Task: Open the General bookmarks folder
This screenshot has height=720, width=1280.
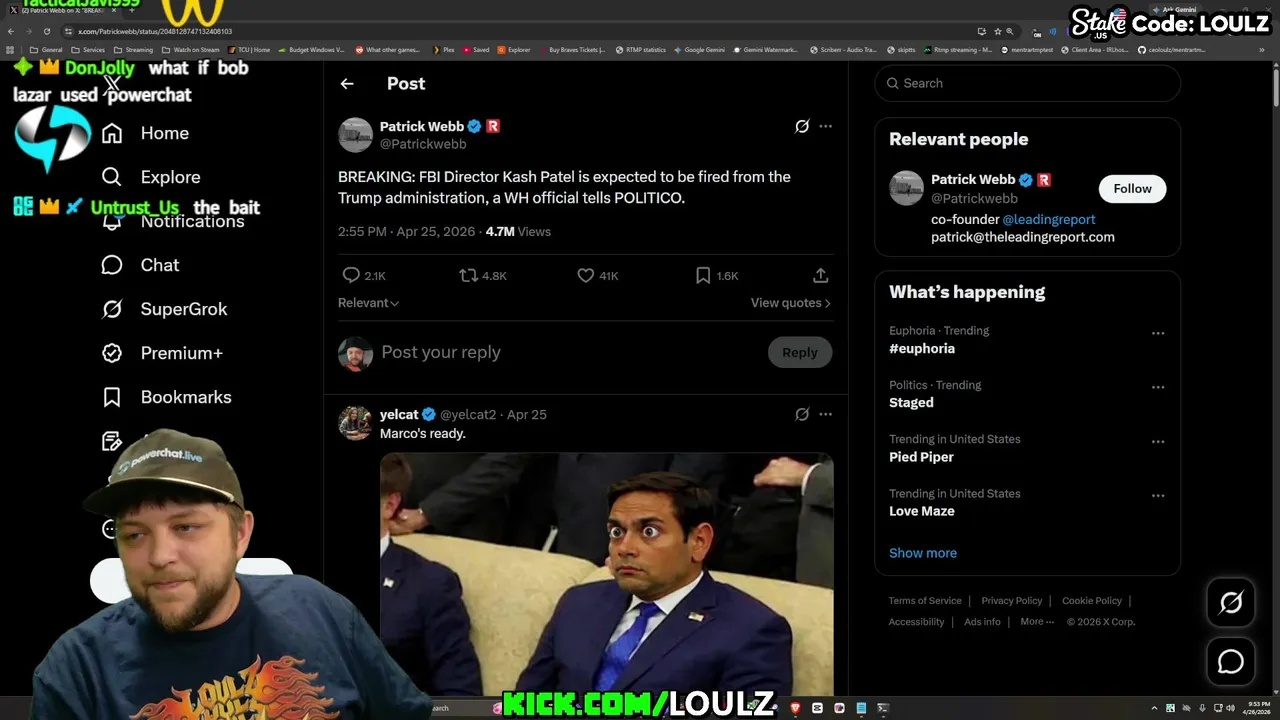Action: [46, 49]
